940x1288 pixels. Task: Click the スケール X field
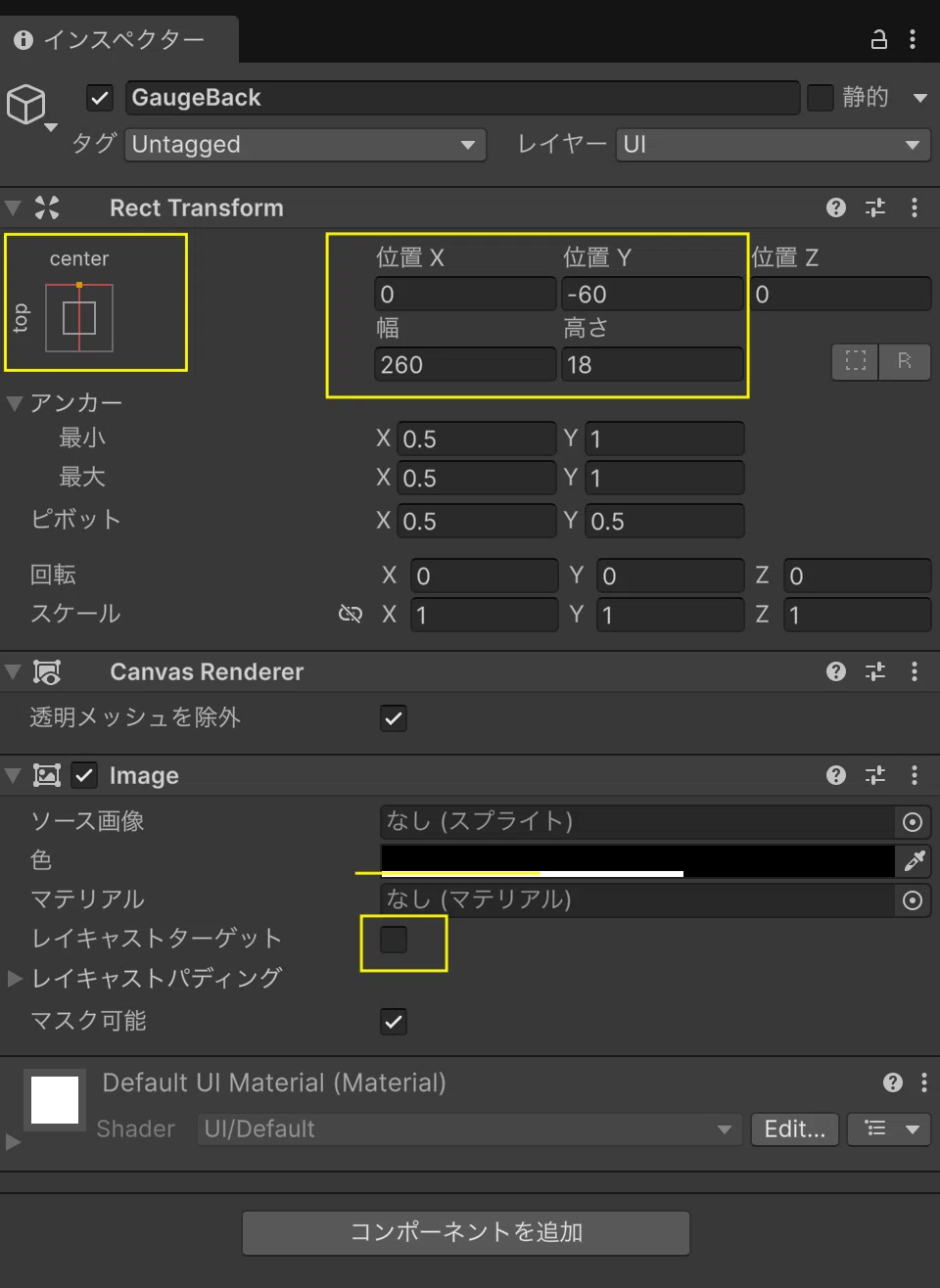coord(484,615)
